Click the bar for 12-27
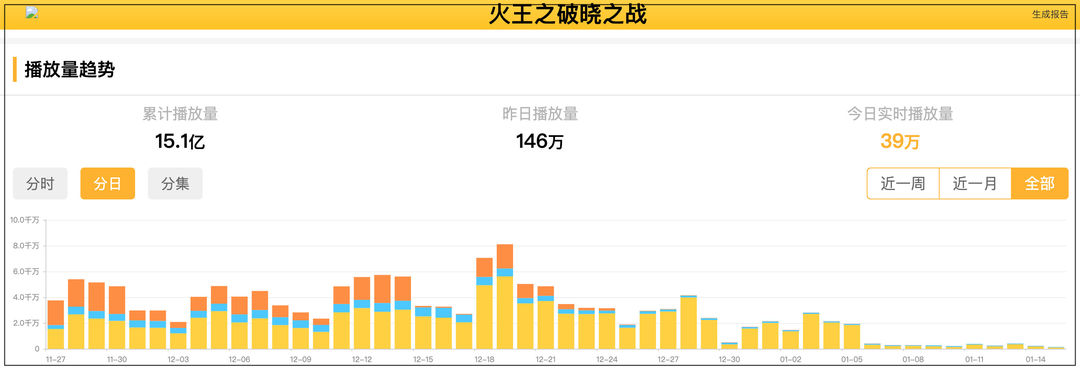The width and height of the screenshot is (1080, 370). pos(668,329)
